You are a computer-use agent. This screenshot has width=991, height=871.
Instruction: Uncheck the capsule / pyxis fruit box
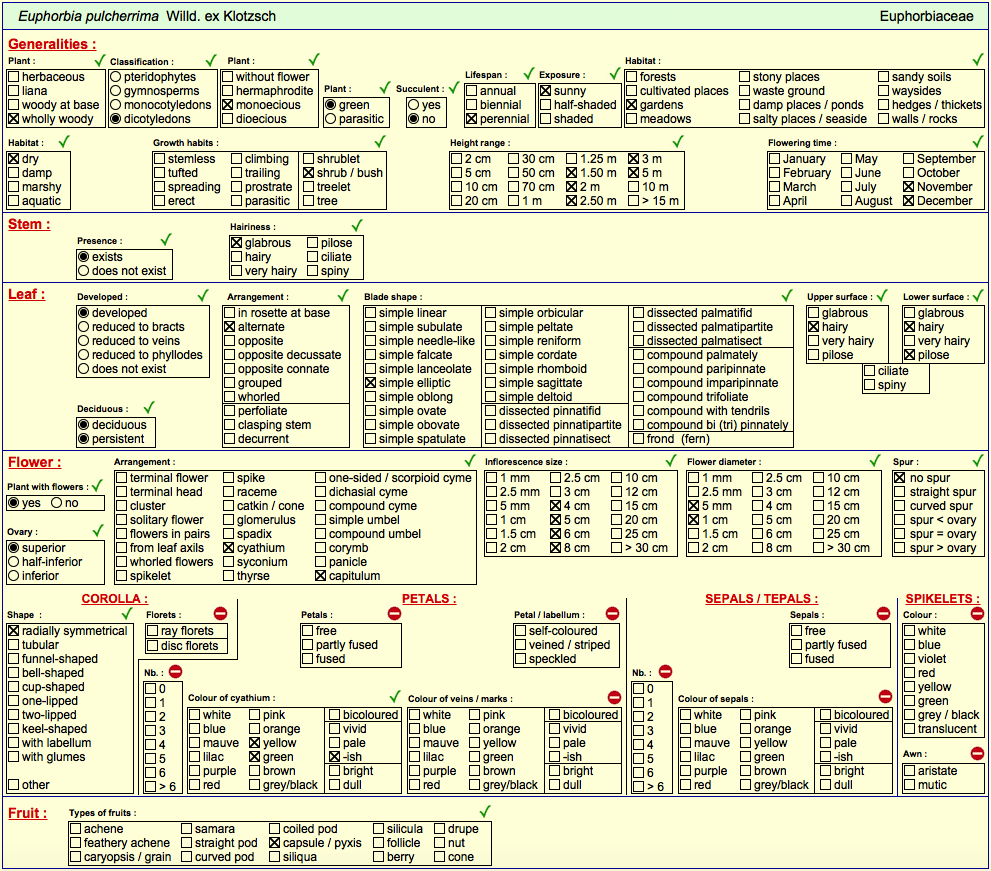click(x=274, y=843)
